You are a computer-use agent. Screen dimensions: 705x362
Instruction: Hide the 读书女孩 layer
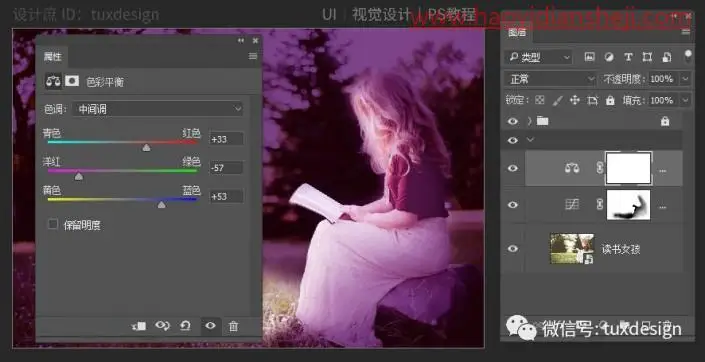(x=513, y=248)
